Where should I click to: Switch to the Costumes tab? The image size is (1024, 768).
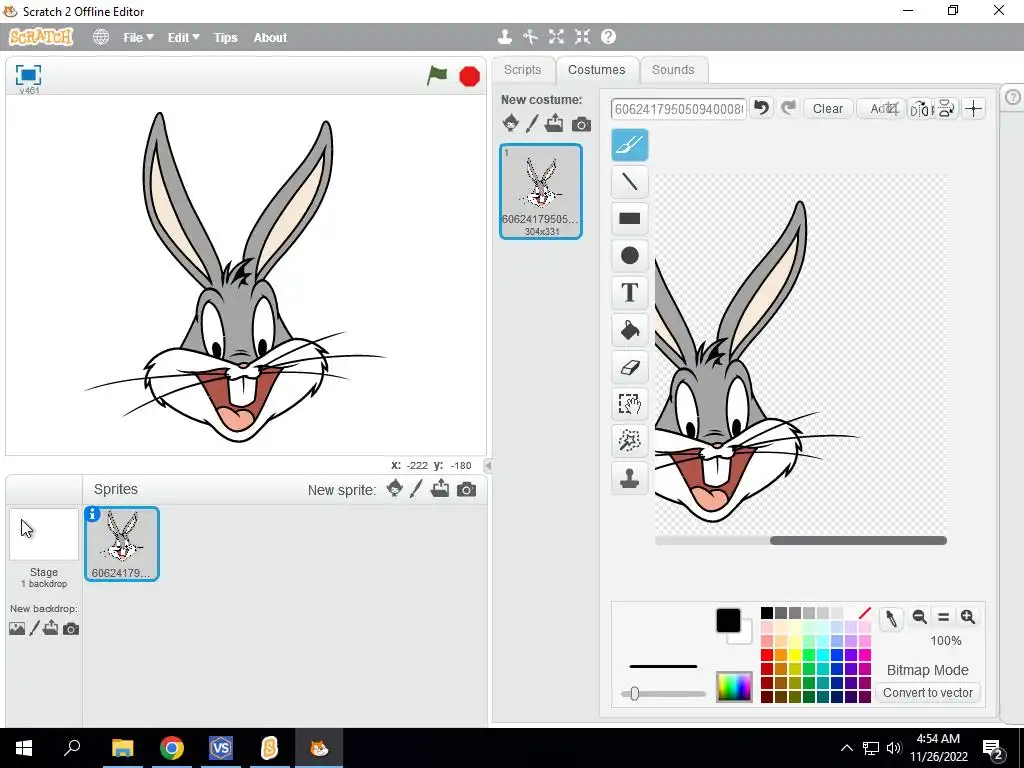coord(596,70)
